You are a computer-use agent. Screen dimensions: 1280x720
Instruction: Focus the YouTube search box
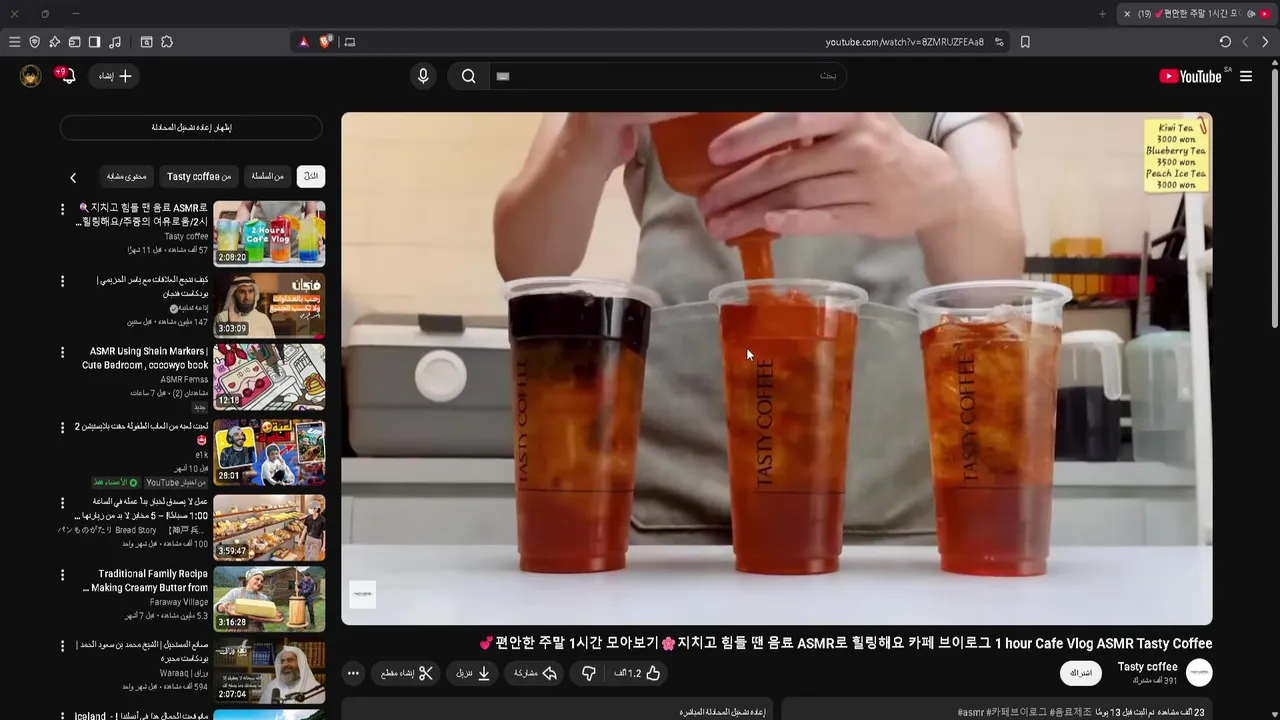[x=668, y=76]
